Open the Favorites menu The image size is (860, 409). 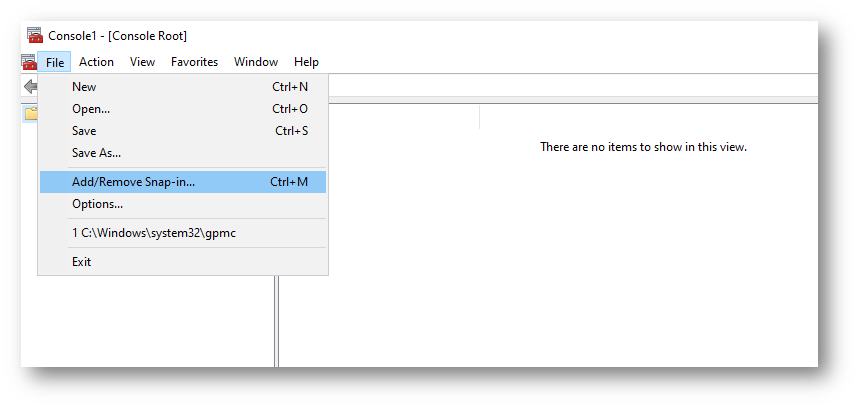(x=194, y=62)
